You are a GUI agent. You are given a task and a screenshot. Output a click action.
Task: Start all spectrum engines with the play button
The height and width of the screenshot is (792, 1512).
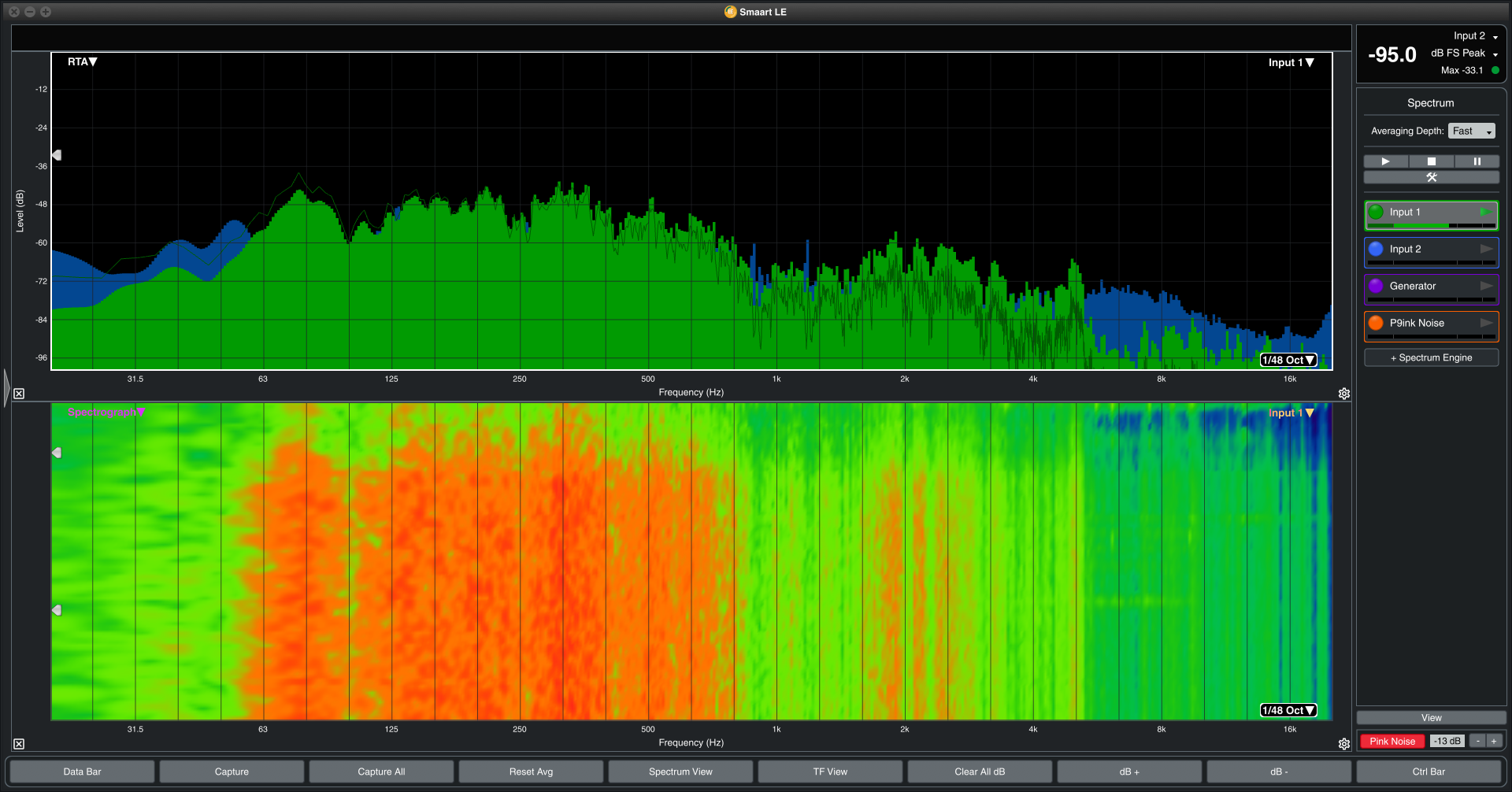coord(1386,161)
